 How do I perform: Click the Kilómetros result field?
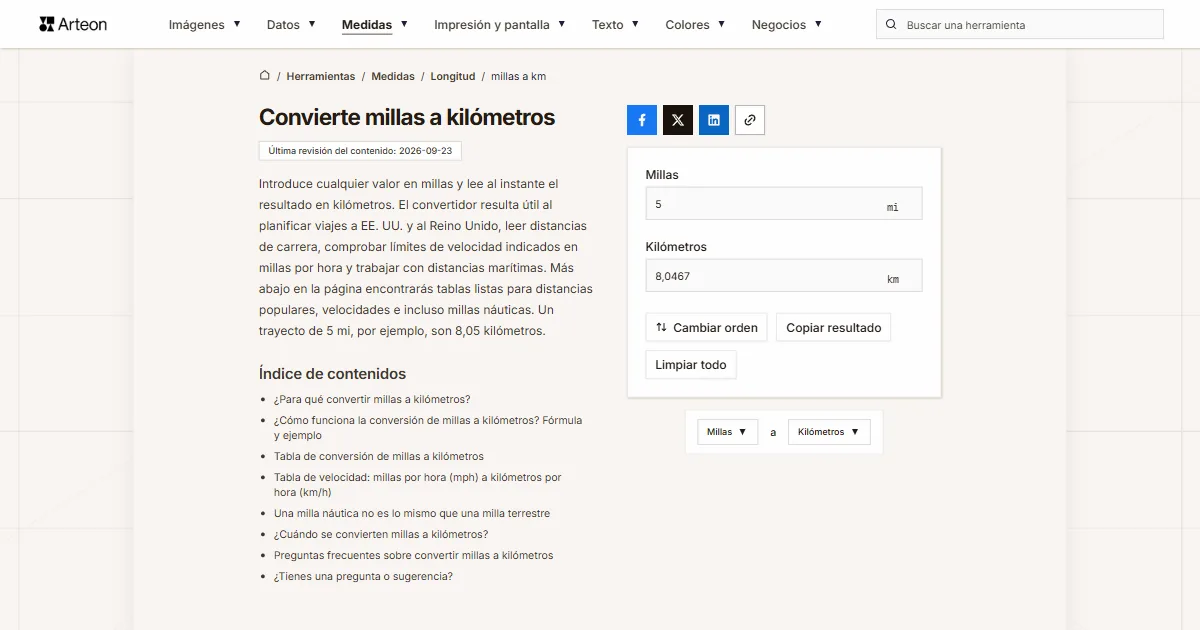[784, 276]
